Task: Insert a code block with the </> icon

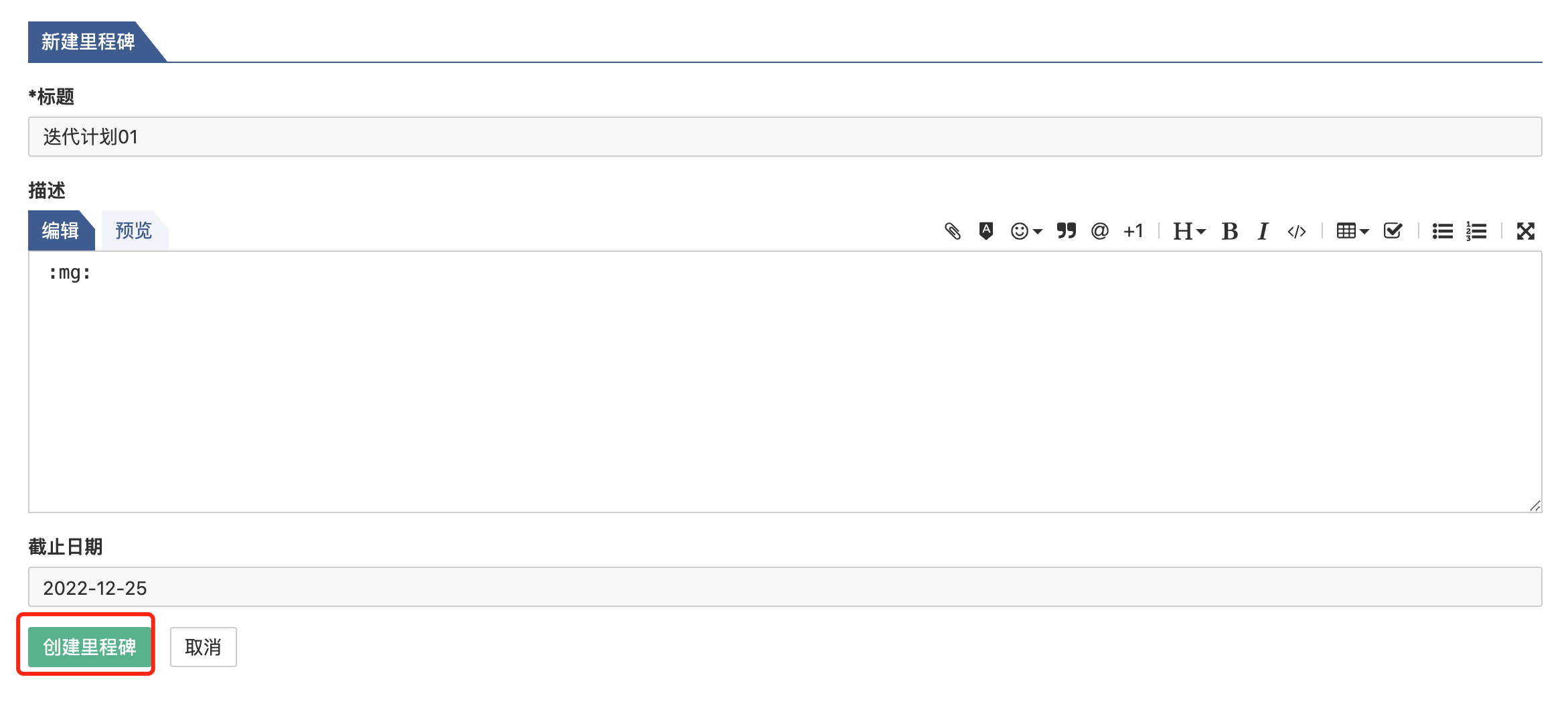Action: (1296, 231)
